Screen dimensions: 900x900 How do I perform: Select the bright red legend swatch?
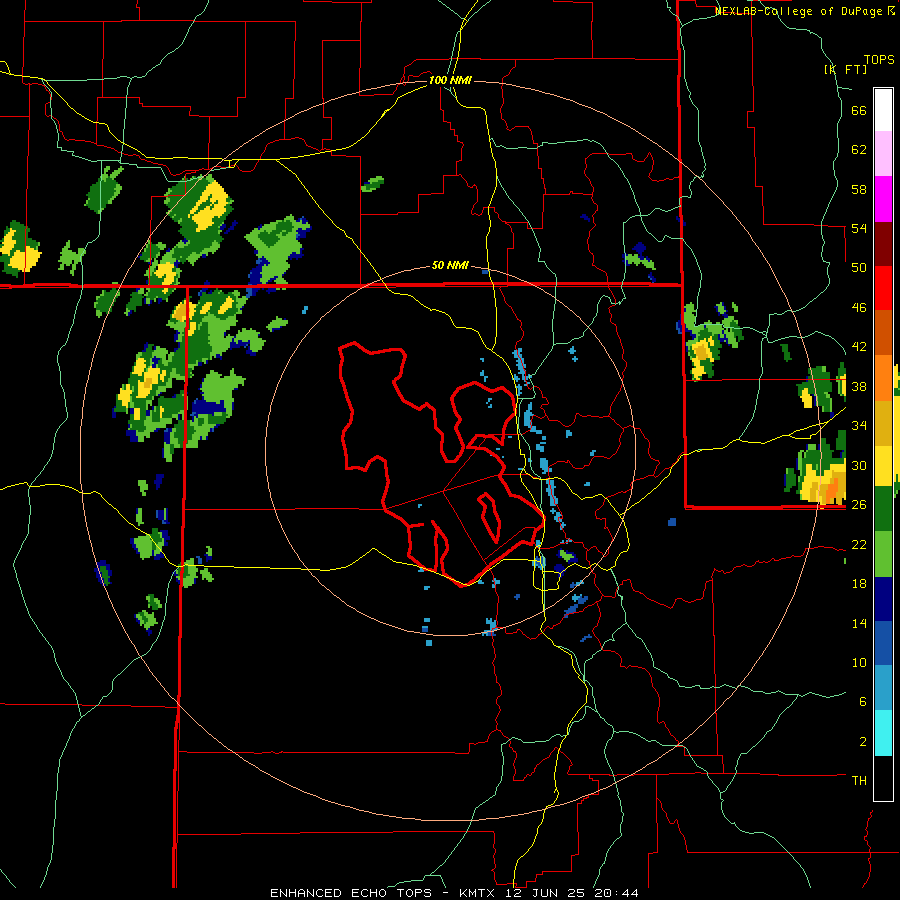click(883, 288)
